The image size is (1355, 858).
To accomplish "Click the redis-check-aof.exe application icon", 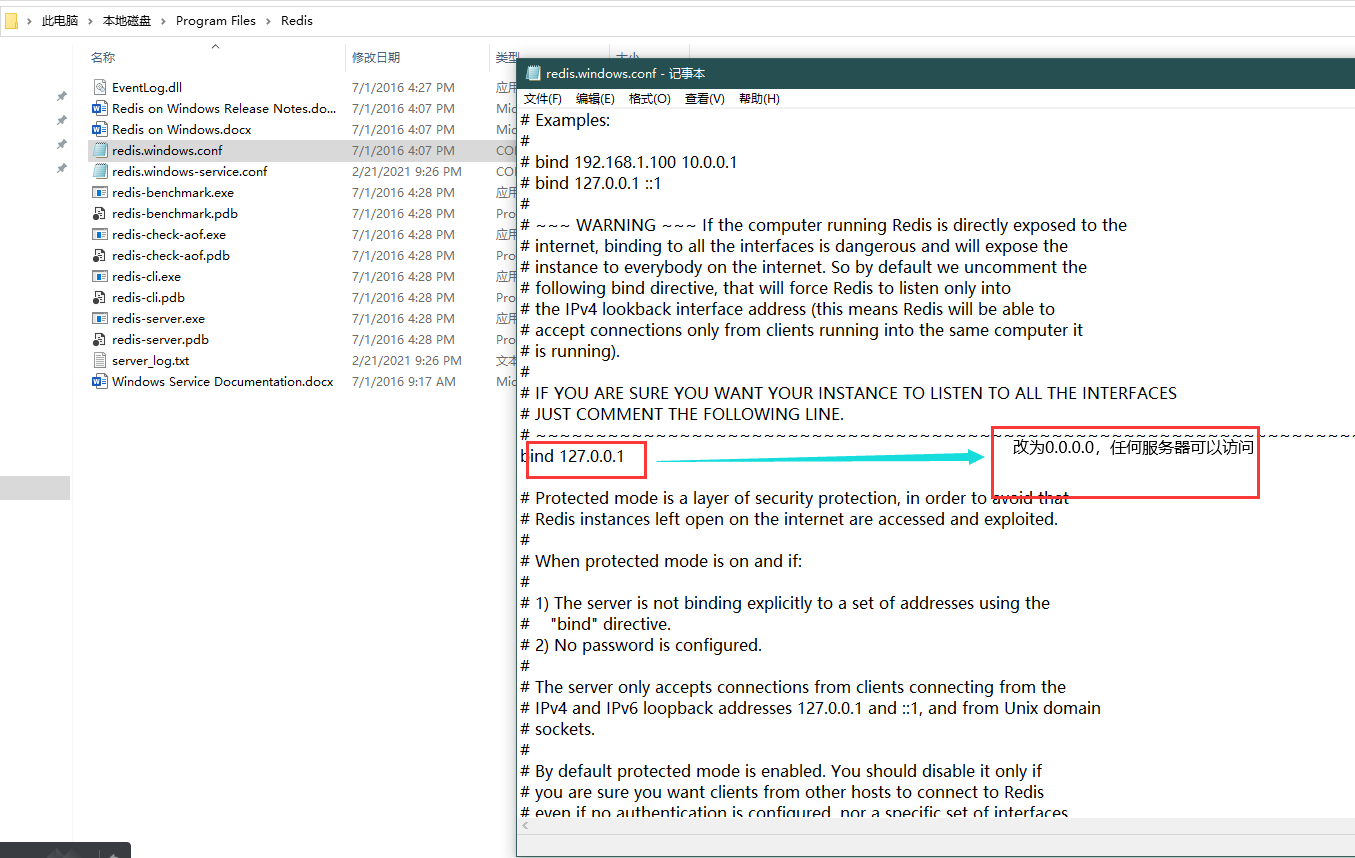I will pos(99,234).
